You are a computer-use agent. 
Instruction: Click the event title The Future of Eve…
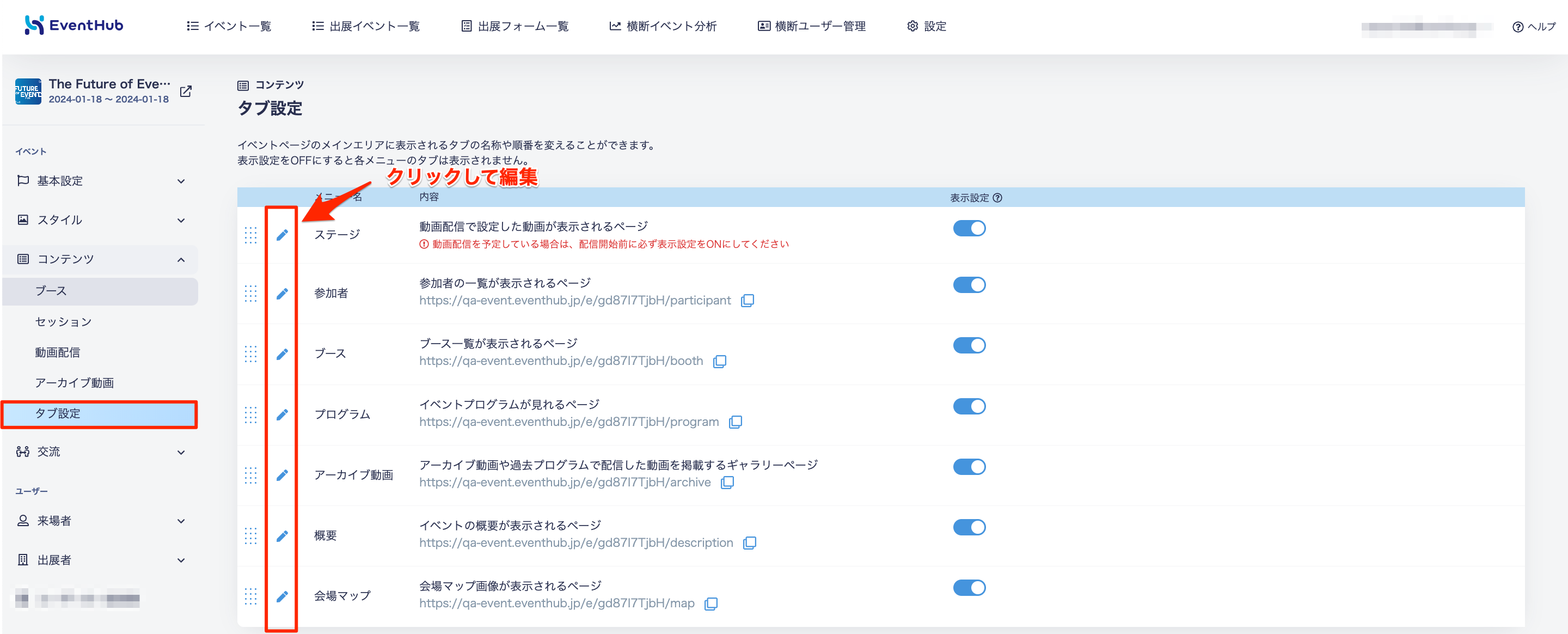[x=109, y=84]
